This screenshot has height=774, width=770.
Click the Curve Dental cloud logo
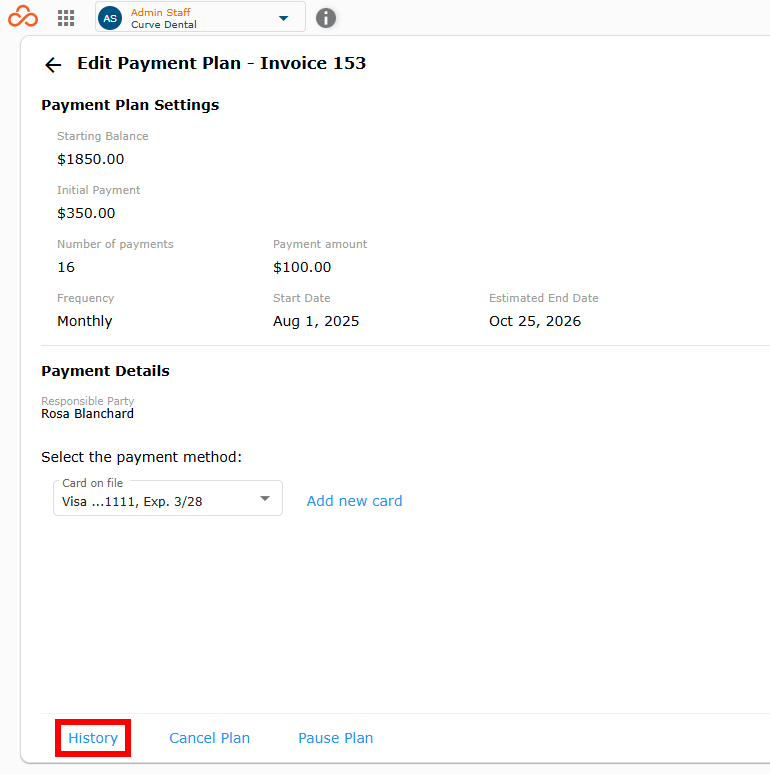[x=23, y=17]
